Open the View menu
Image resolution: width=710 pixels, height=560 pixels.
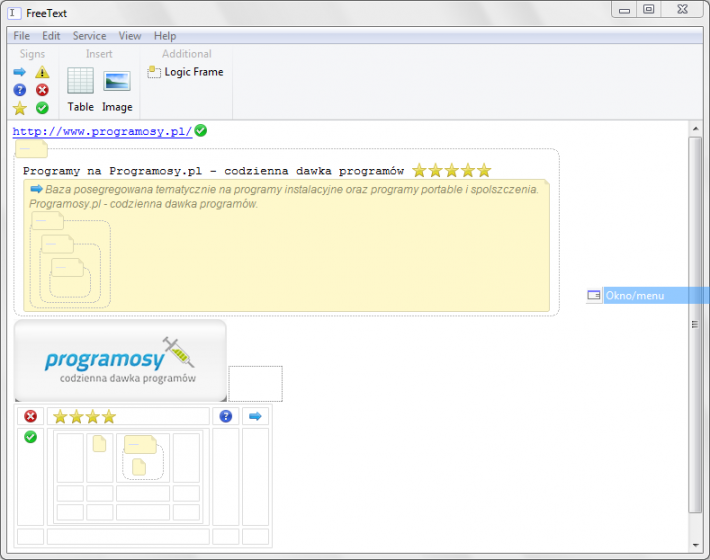coord(130,36)
